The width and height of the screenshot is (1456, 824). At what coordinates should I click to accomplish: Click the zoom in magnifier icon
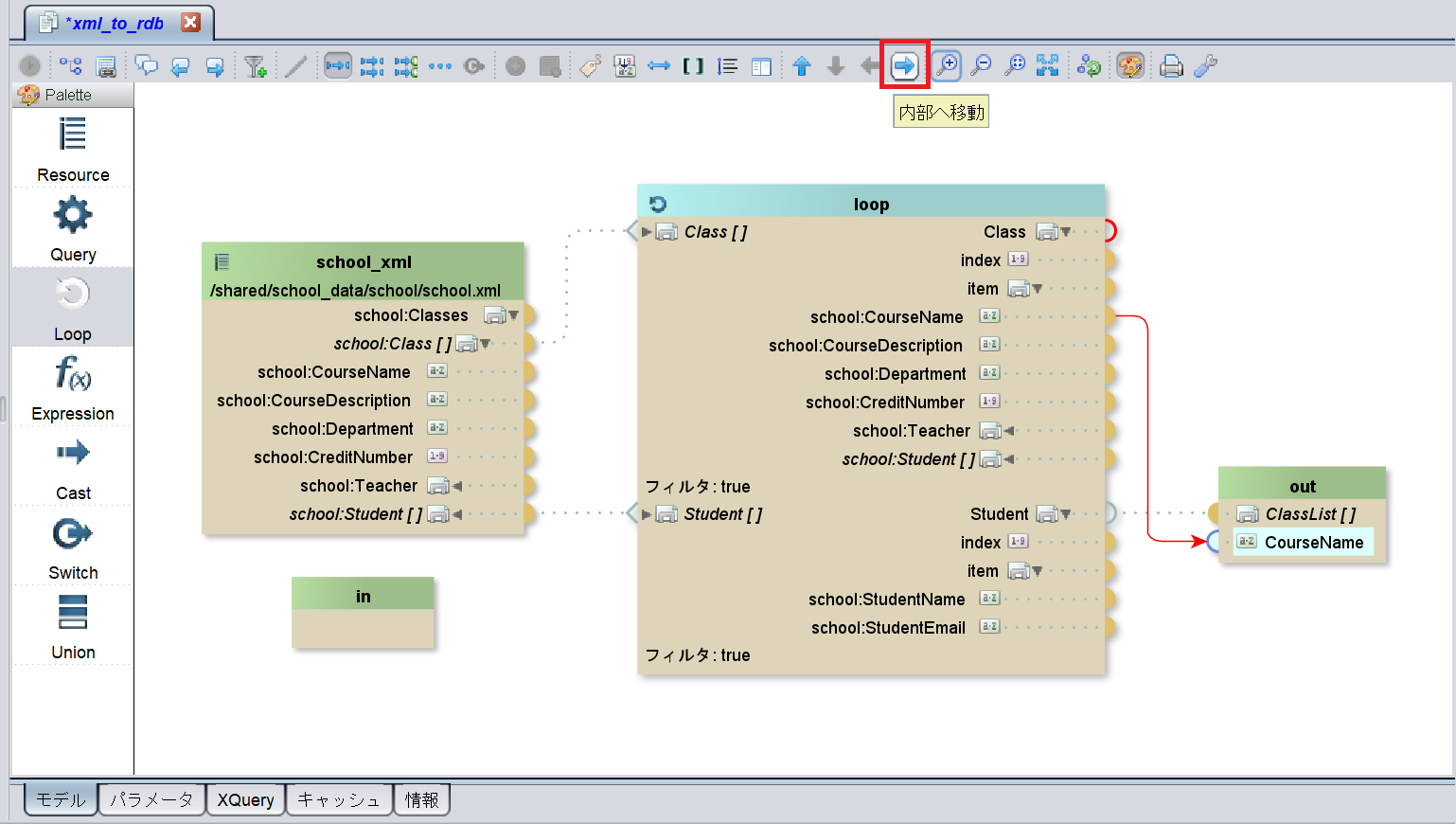point(946,65)
